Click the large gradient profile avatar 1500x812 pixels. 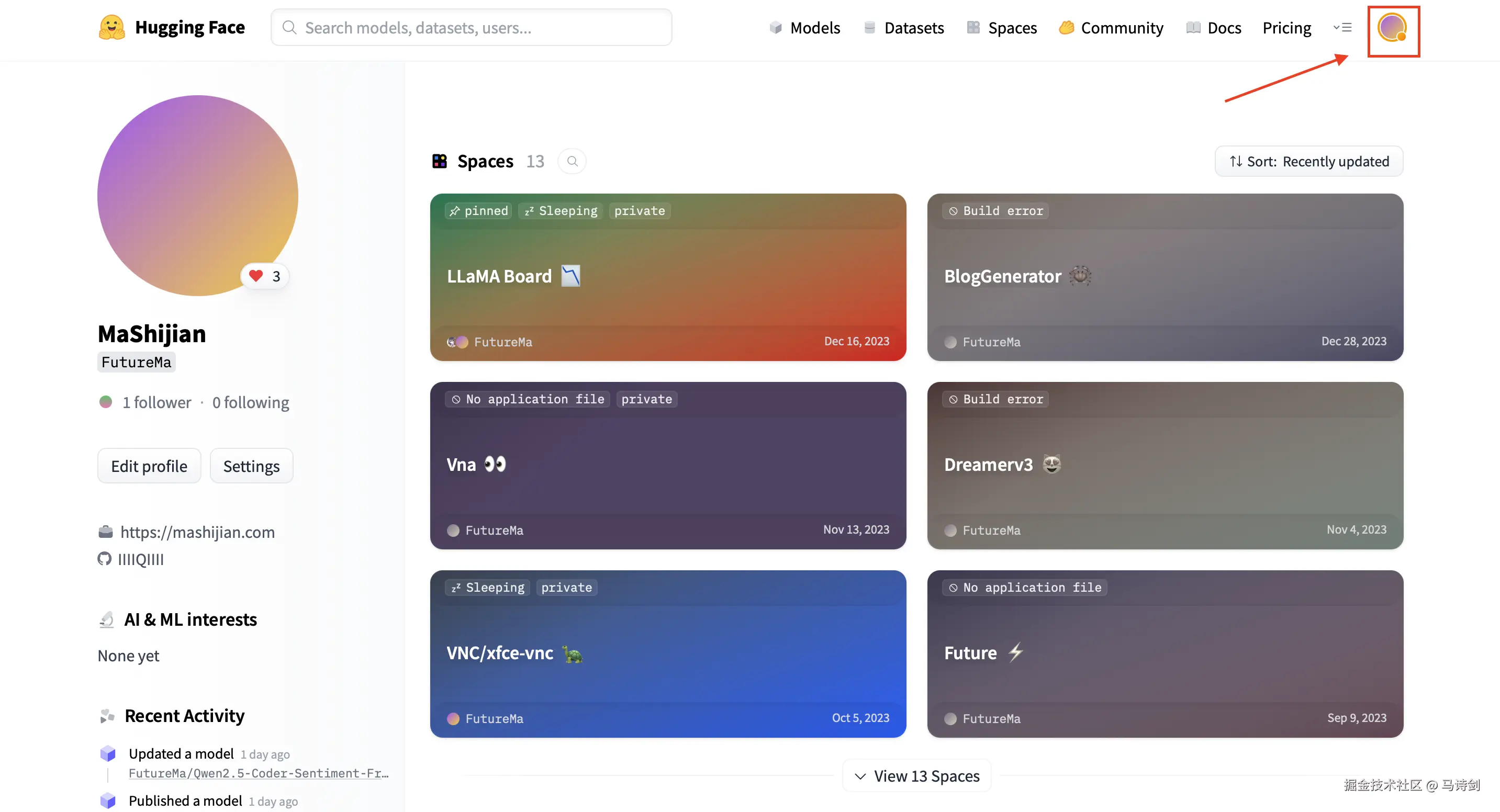pos(197,196)
